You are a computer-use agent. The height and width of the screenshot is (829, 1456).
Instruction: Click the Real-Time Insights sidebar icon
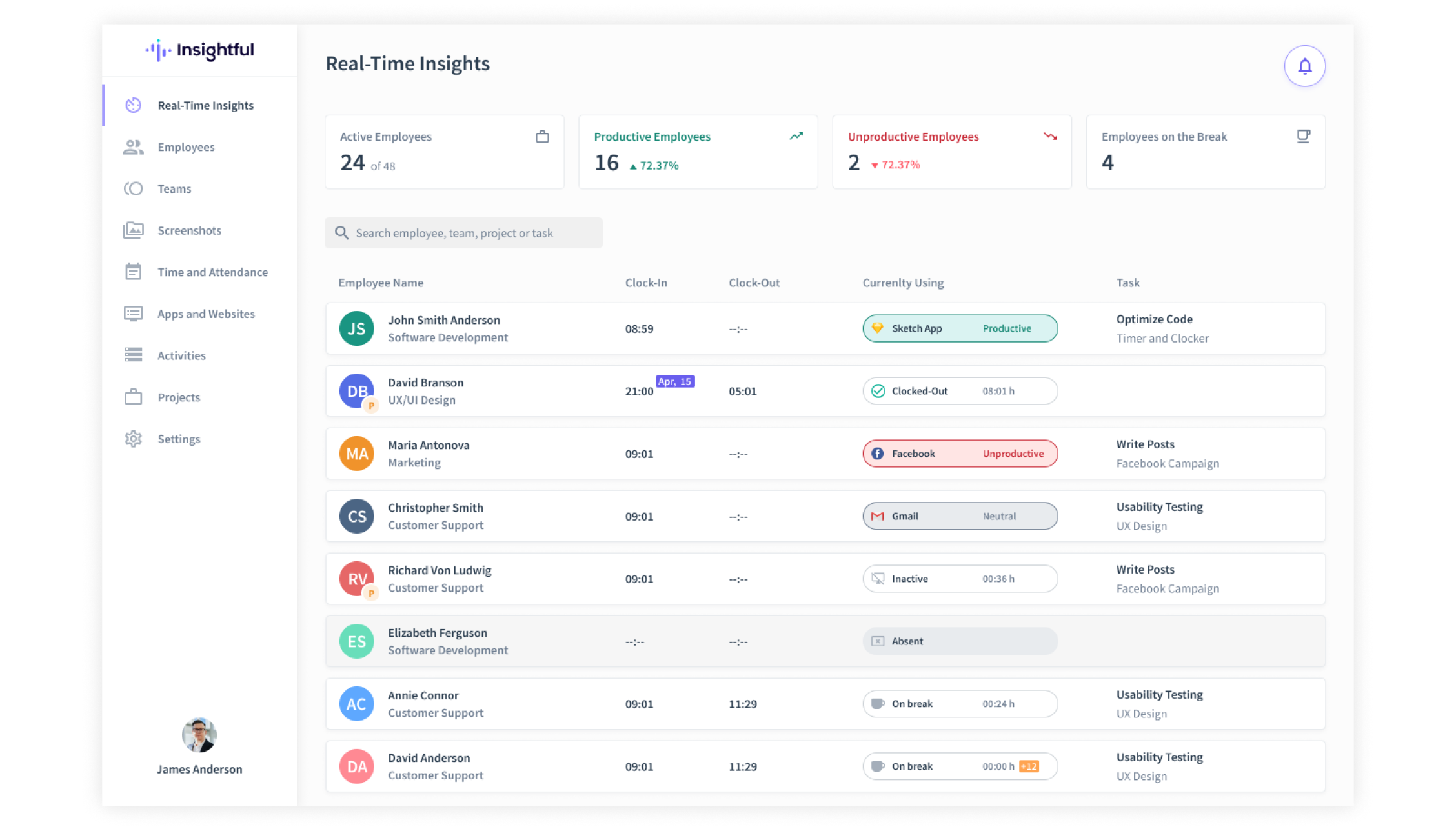click(x=134, y=105)
